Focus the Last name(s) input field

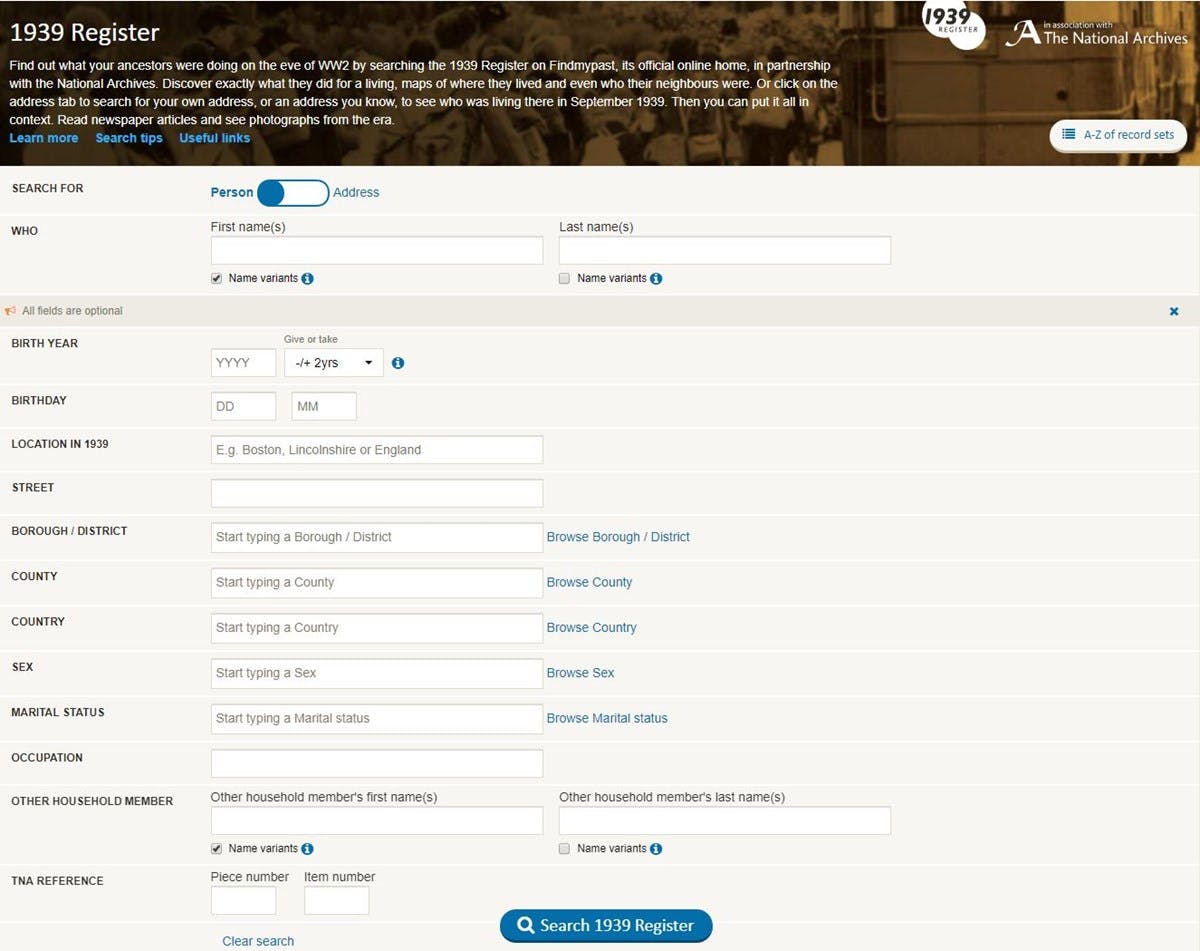pyautogui.click(x=725, y=250)
